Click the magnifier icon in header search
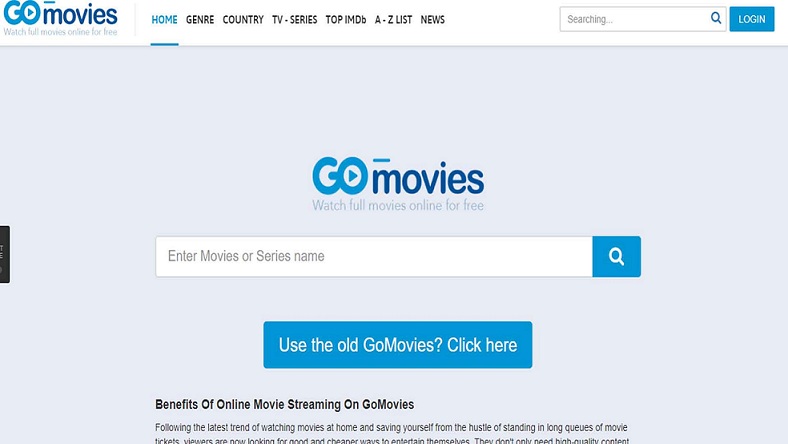The height and width of the screenshot is (444, 788). pos(716,18)
